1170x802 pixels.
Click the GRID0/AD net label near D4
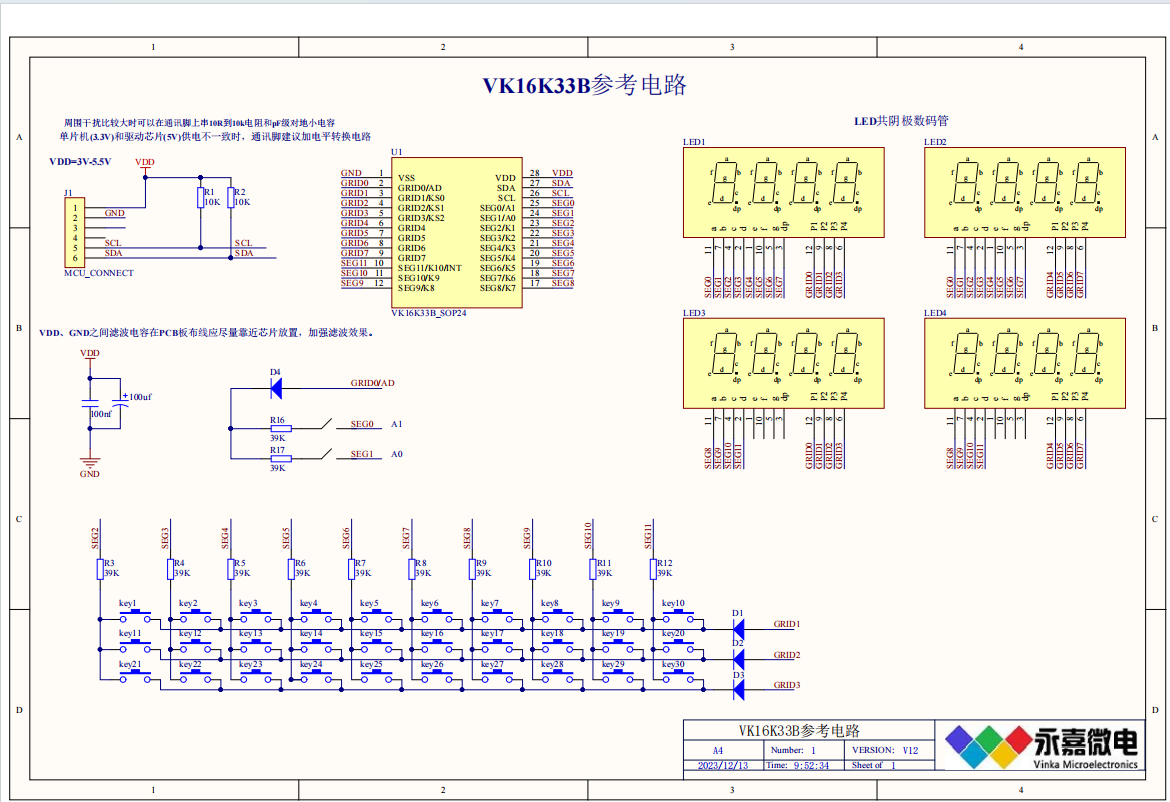click(372, 383)
